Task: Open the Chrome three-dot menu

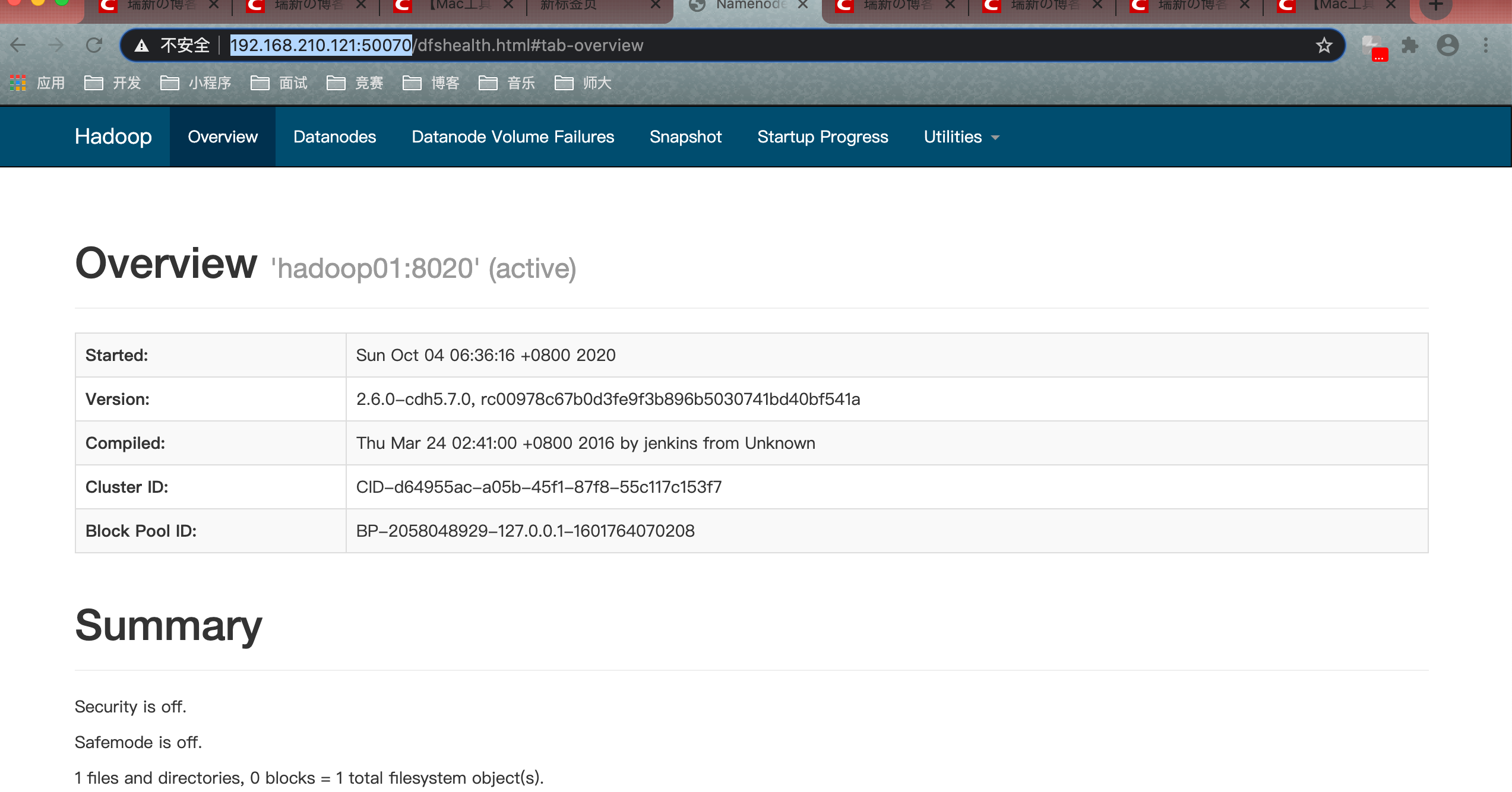Action: (1486, 45)
